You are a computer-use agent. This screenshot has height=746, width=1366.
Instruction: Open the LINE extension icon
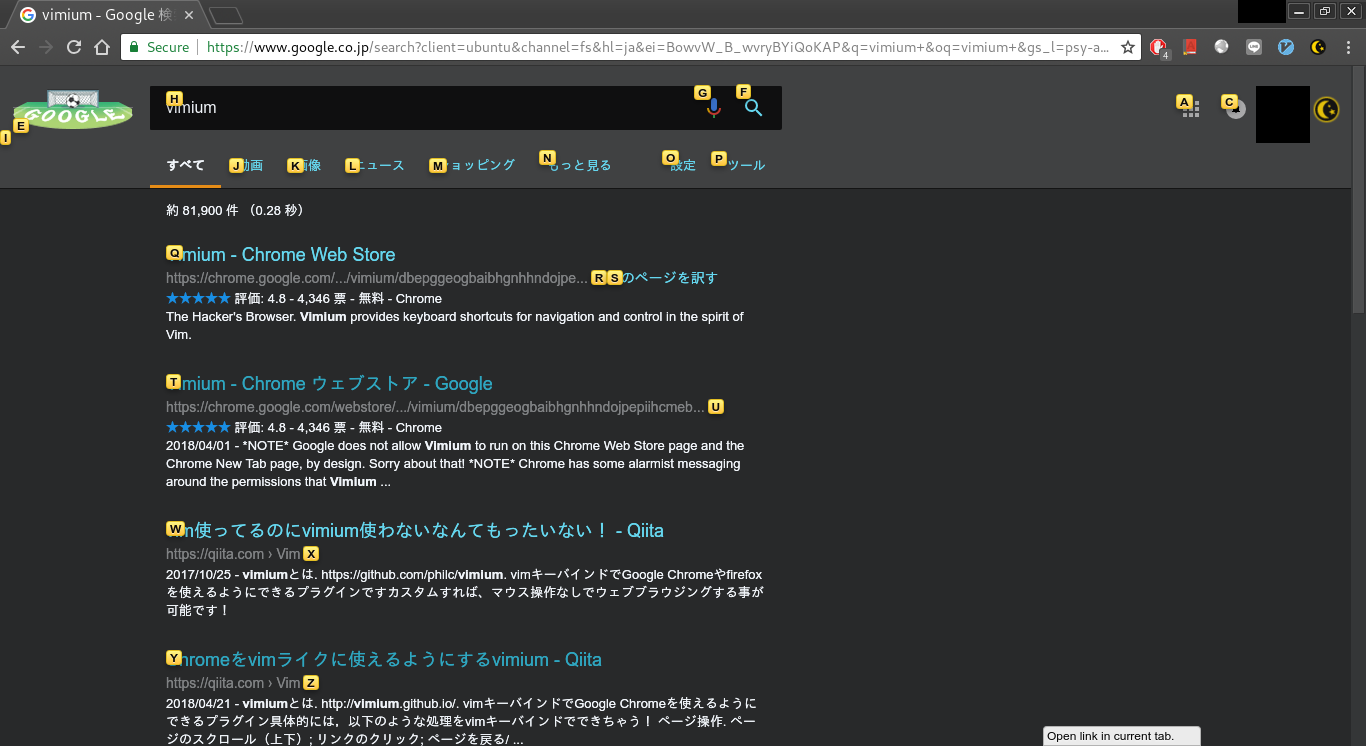click(x=1254, y=47)
